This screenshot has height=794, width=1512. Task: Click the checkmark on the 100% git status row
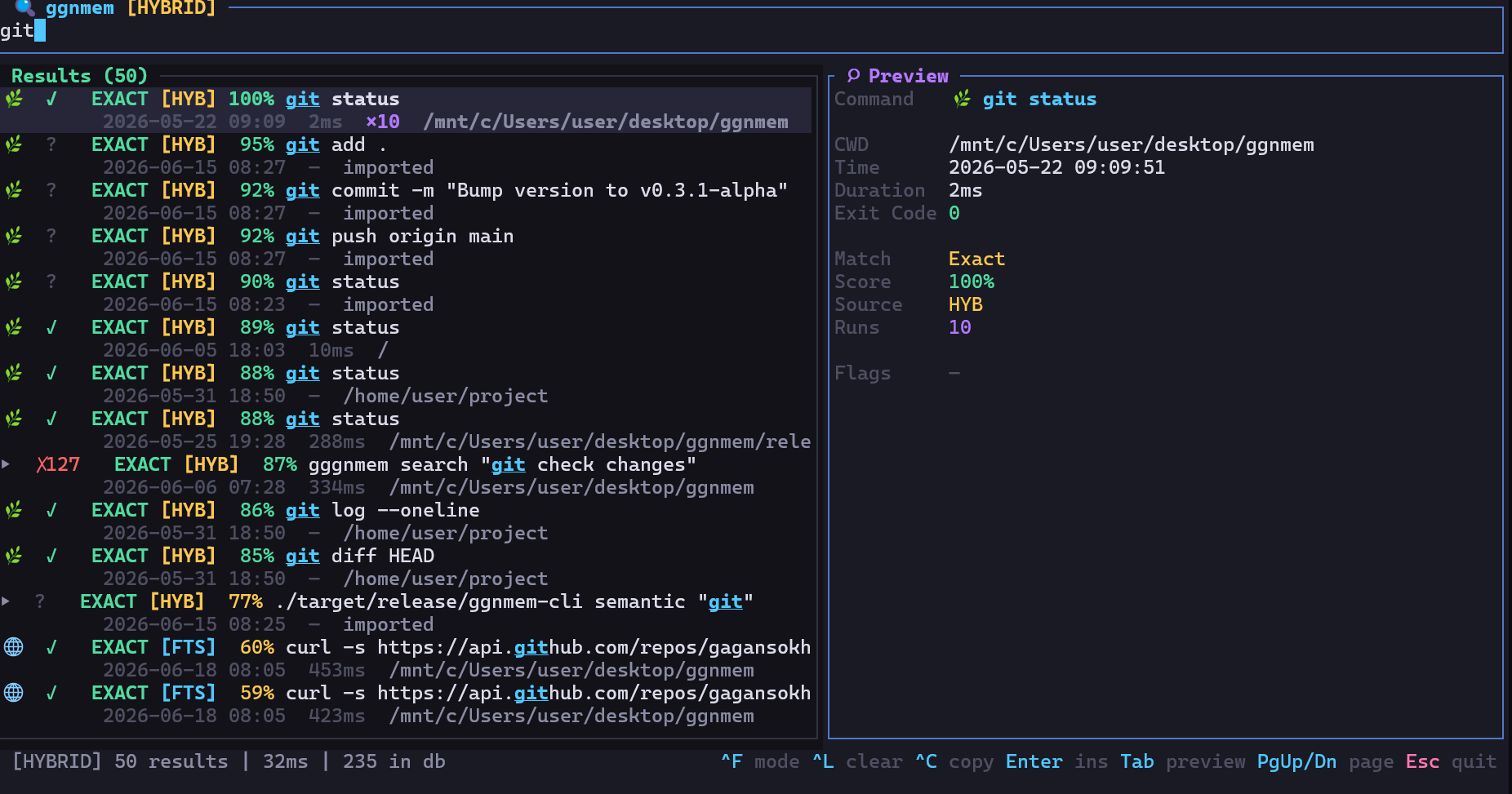click(51, 99)
